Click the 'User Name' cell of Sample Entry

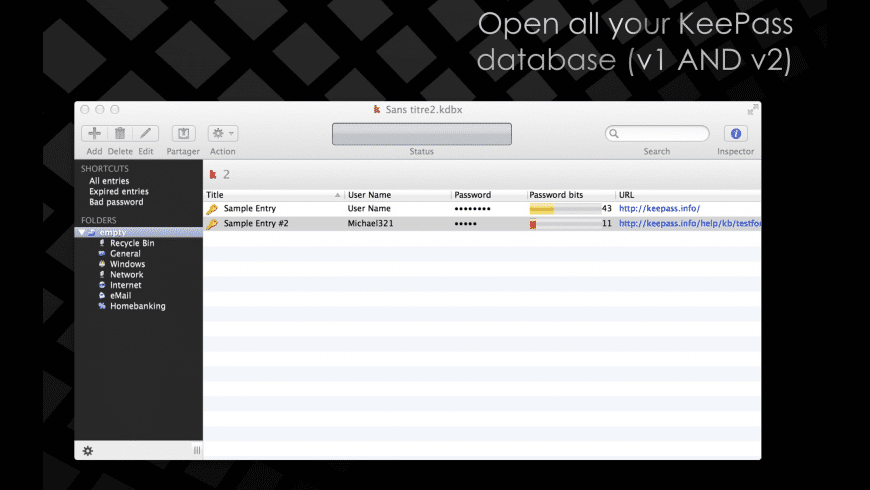tap(369, 209)
